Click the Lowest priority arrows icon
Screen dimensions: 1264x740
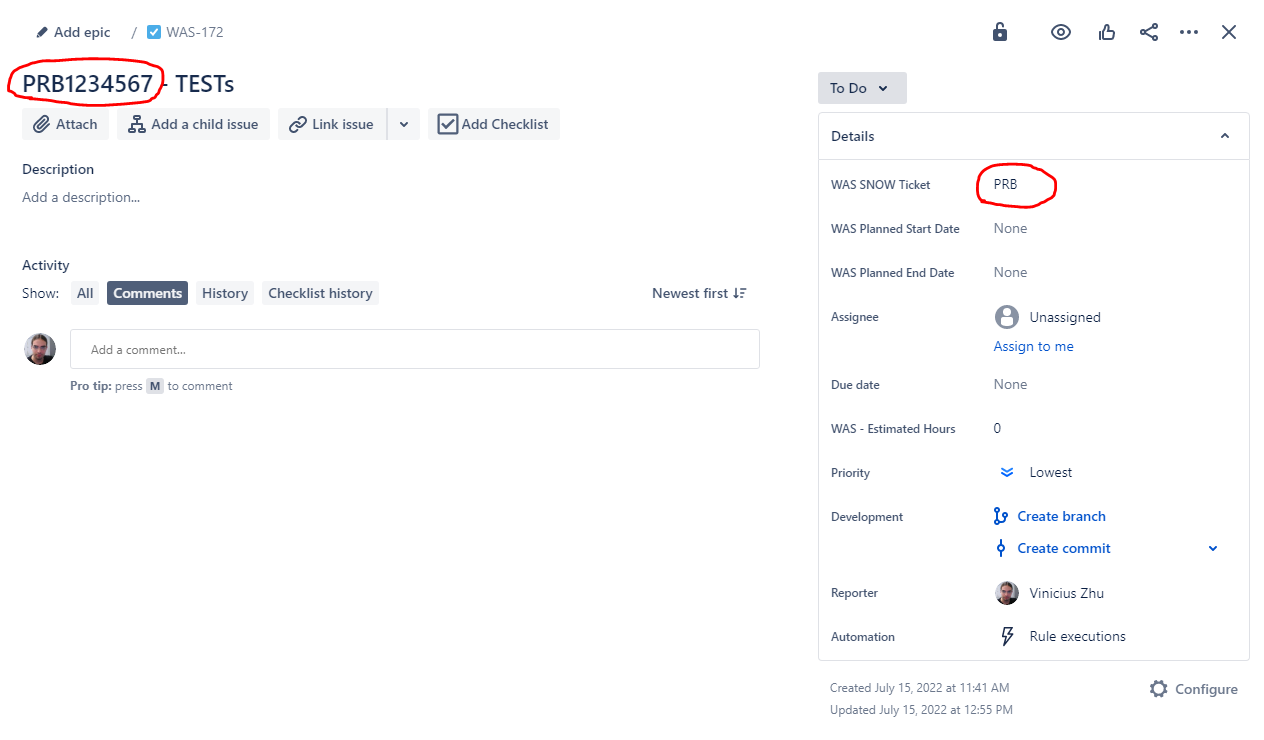tap(1007, 472)
